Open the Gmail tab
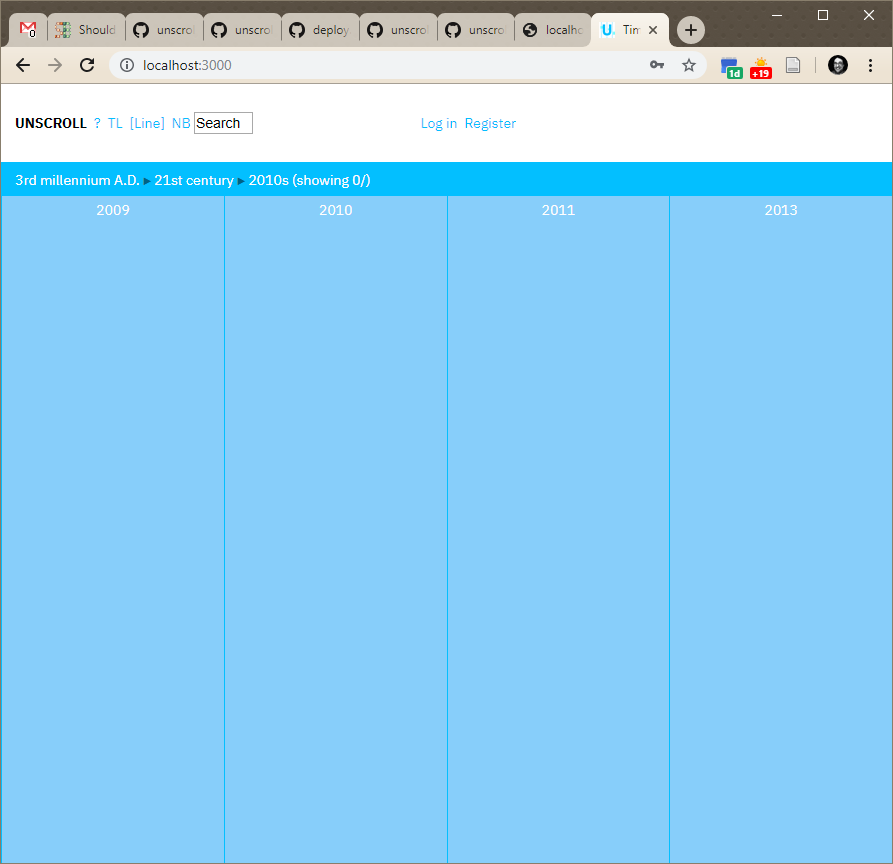The image size is (893, 864). click(x=28, y=30)
